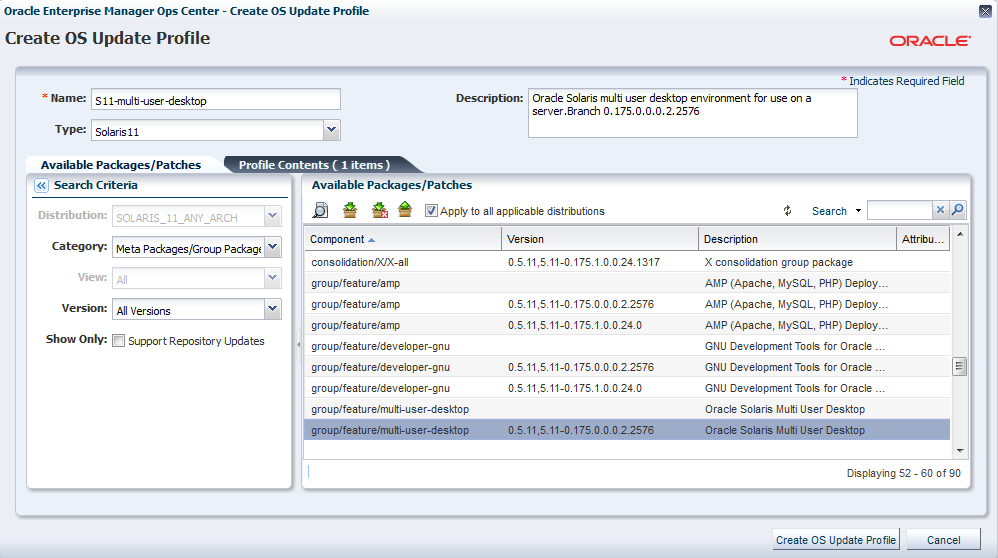This screenshot has width=998, height=558.
Task: Toggle Apply to all applicable distributions checkbox
Action: (x=431, y=211)
